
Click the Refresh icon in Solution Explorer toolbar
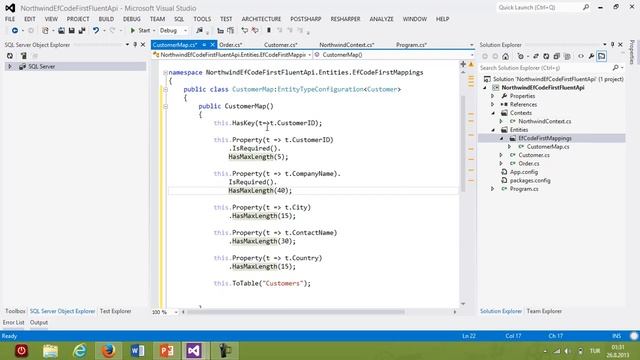(x=546, y=56)
